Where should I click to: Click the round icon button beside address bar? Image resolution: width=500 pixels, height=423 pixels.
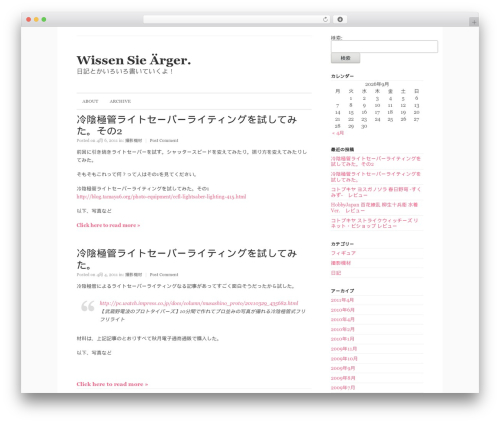point(340,20)
